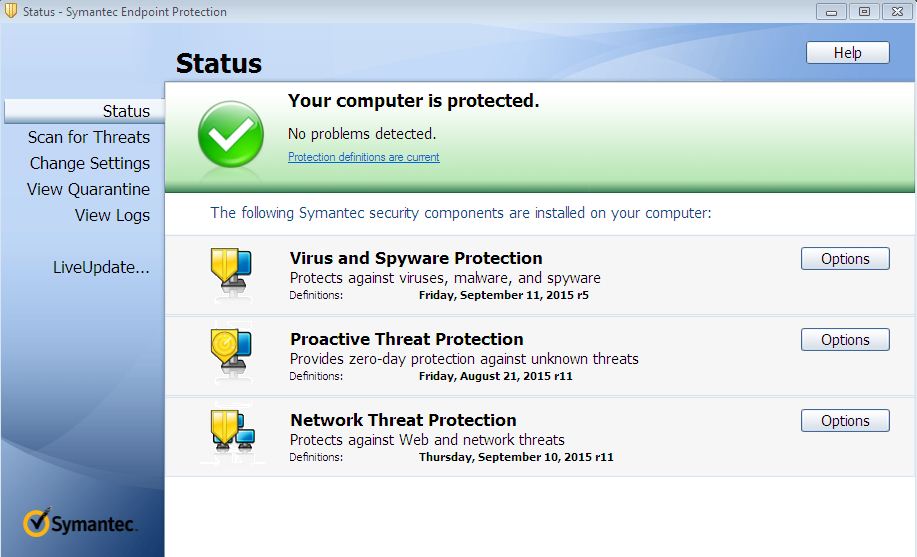Click the Symantec shield icon in title bar

tap(10, 12)
